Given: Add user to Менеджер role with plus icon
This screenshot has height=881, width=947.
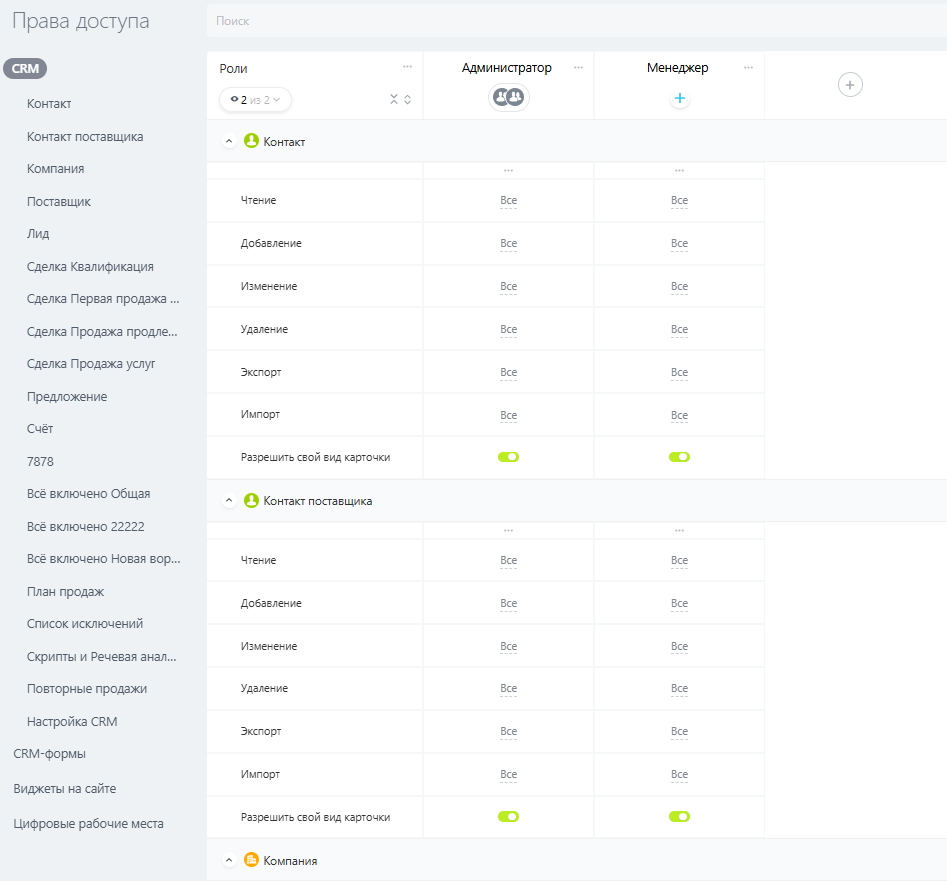Looking at the screenshot, I should (679, 98).
